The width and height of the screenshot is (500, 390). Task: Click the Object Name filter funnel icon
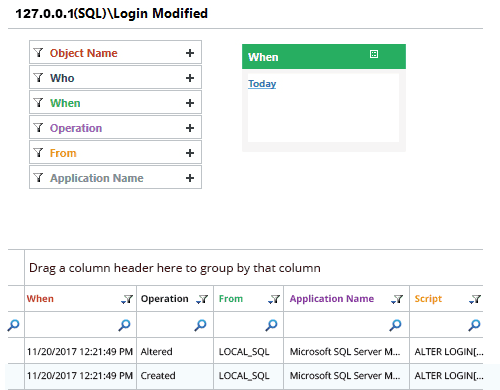point(39,53)
